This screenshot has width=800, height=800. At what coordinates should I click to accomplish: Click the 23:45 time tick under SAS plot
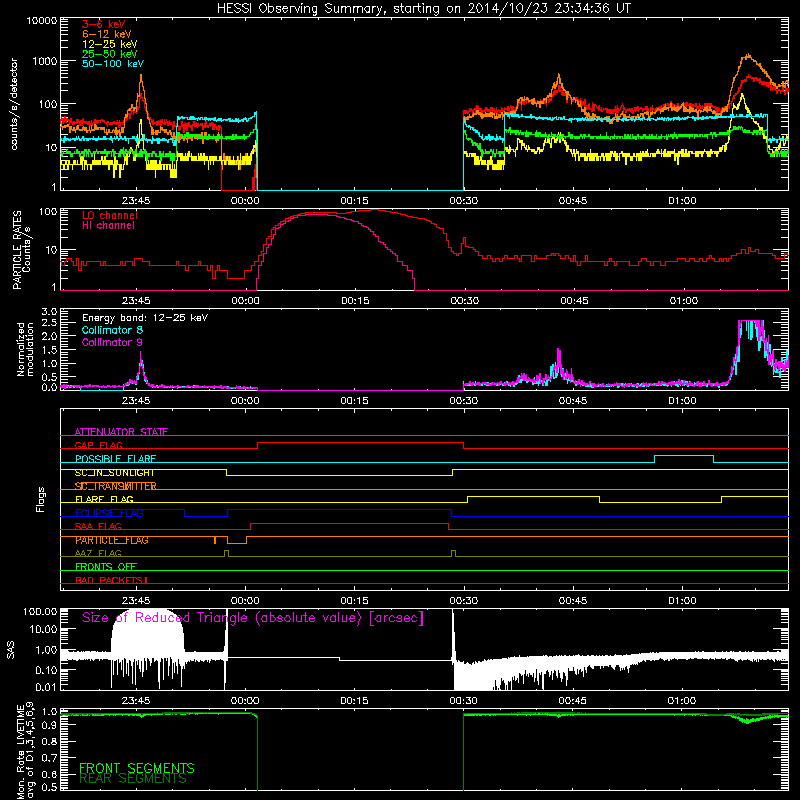pyautogui.click(x=136, y=701)
